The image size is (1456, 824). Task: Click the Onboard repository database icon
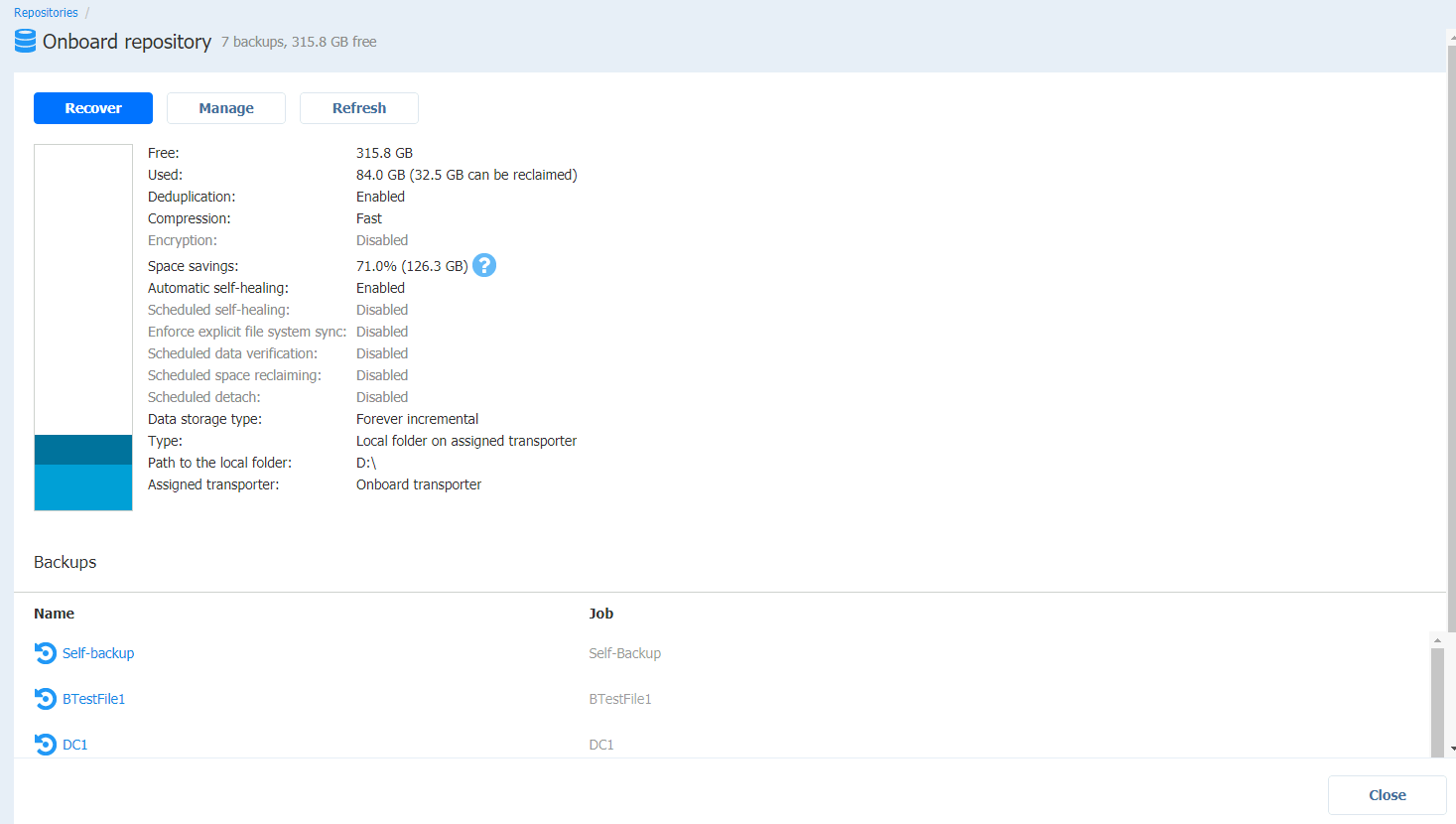tap(25, 41)
